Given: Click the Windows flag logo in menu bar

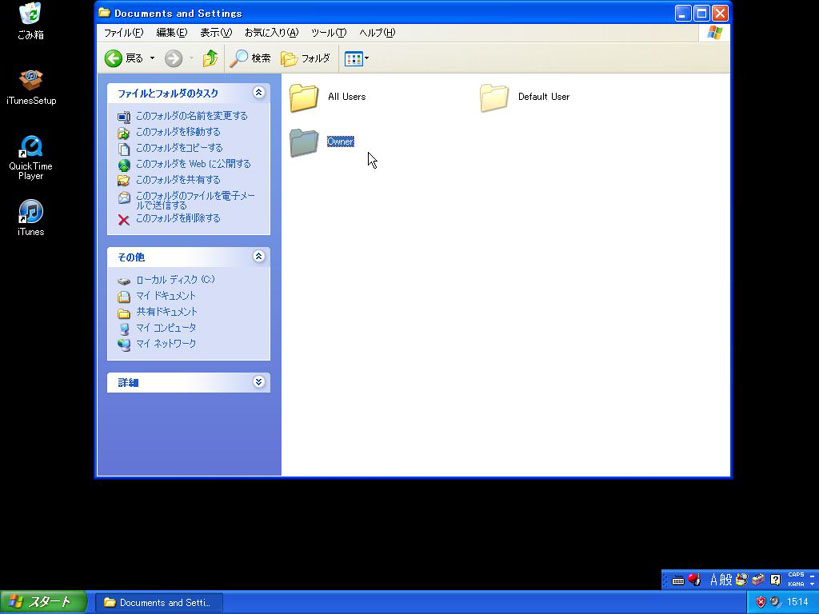Looking at the screenshot, I should click(715, 33).
